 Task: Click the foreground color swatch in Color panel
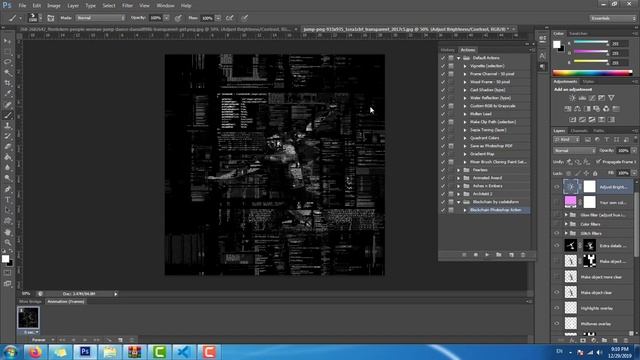pyautogui.click(x=557, y=44)
